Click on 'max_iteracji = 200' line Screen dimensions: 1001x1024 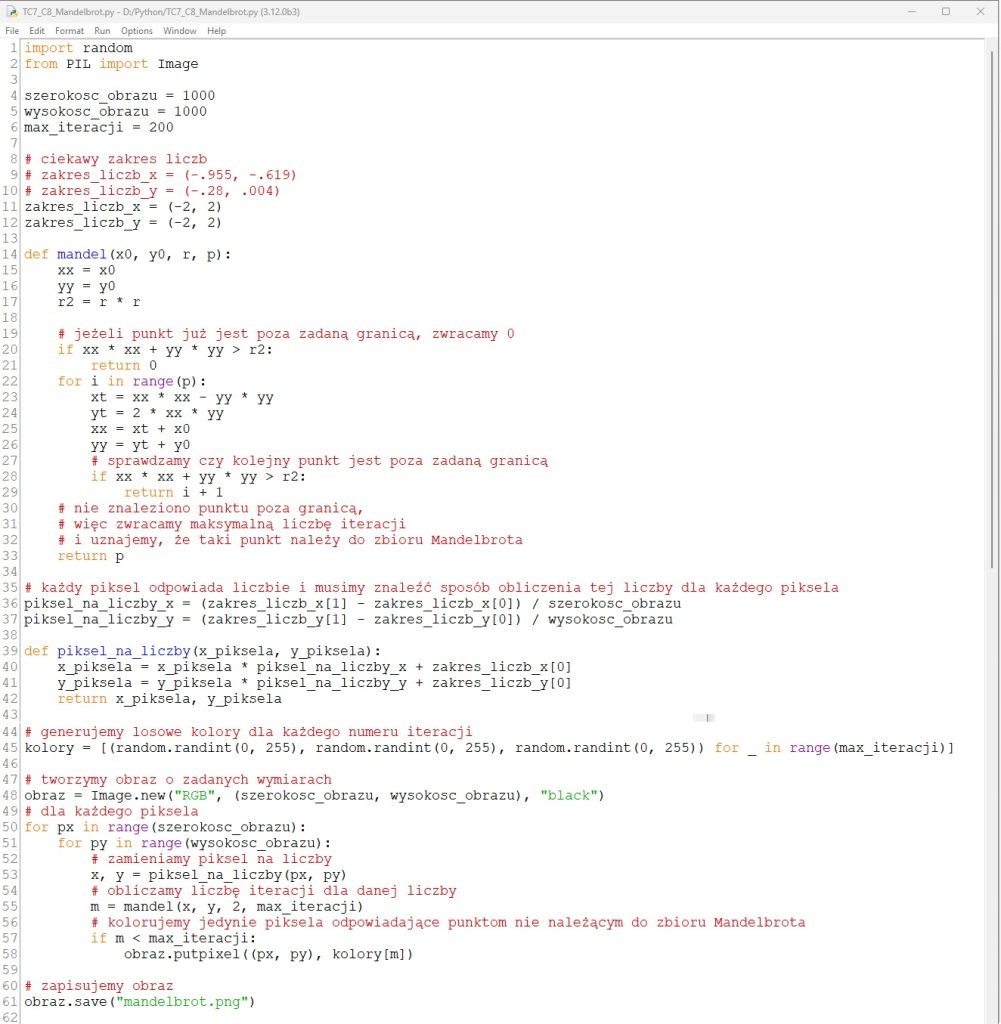tap(99, 127)
